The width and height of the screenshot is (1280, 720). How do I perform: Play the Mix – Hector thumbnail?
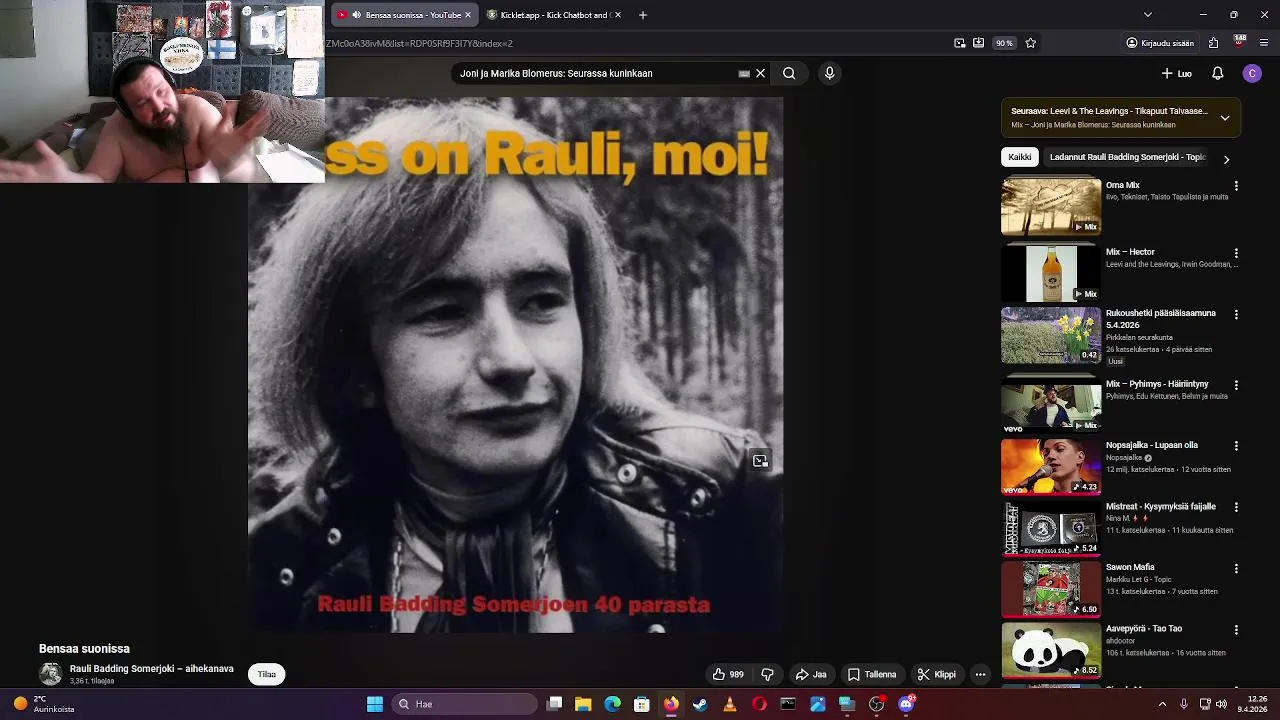coord(1051,274)
